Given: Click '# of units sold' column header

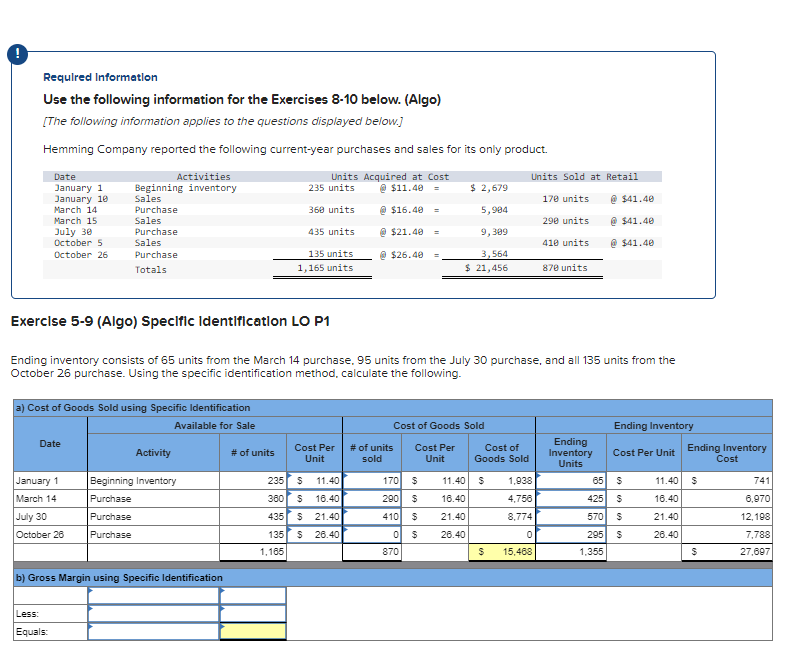Looking at the screenshot, I should pyautogui.click(x=372, y=453).
